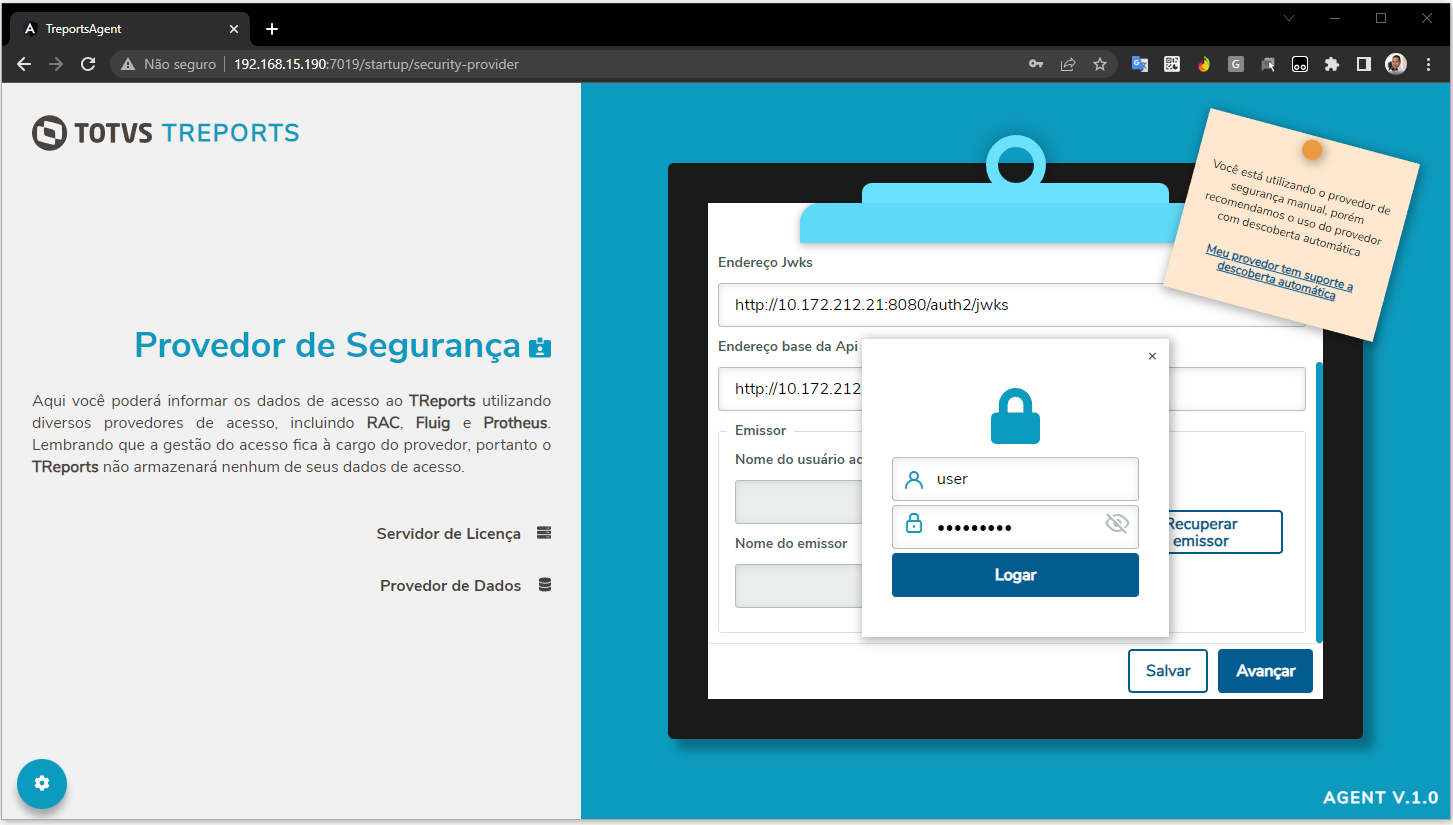
Task: Open the Google Translate extension
Action: 1140,64
